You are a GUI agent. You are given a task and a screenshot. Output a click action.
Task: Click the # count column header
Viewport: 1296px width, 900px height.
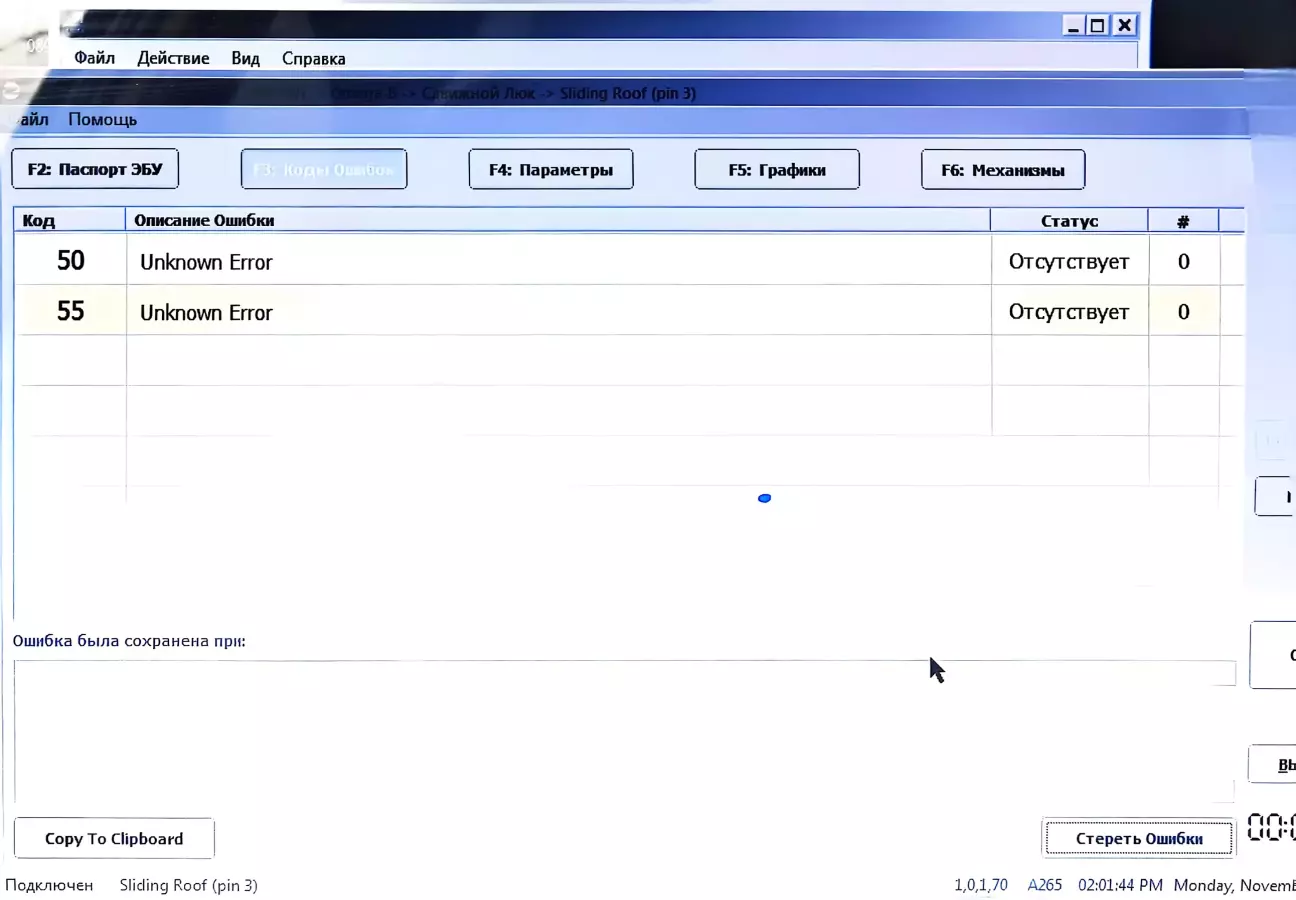1183,221
